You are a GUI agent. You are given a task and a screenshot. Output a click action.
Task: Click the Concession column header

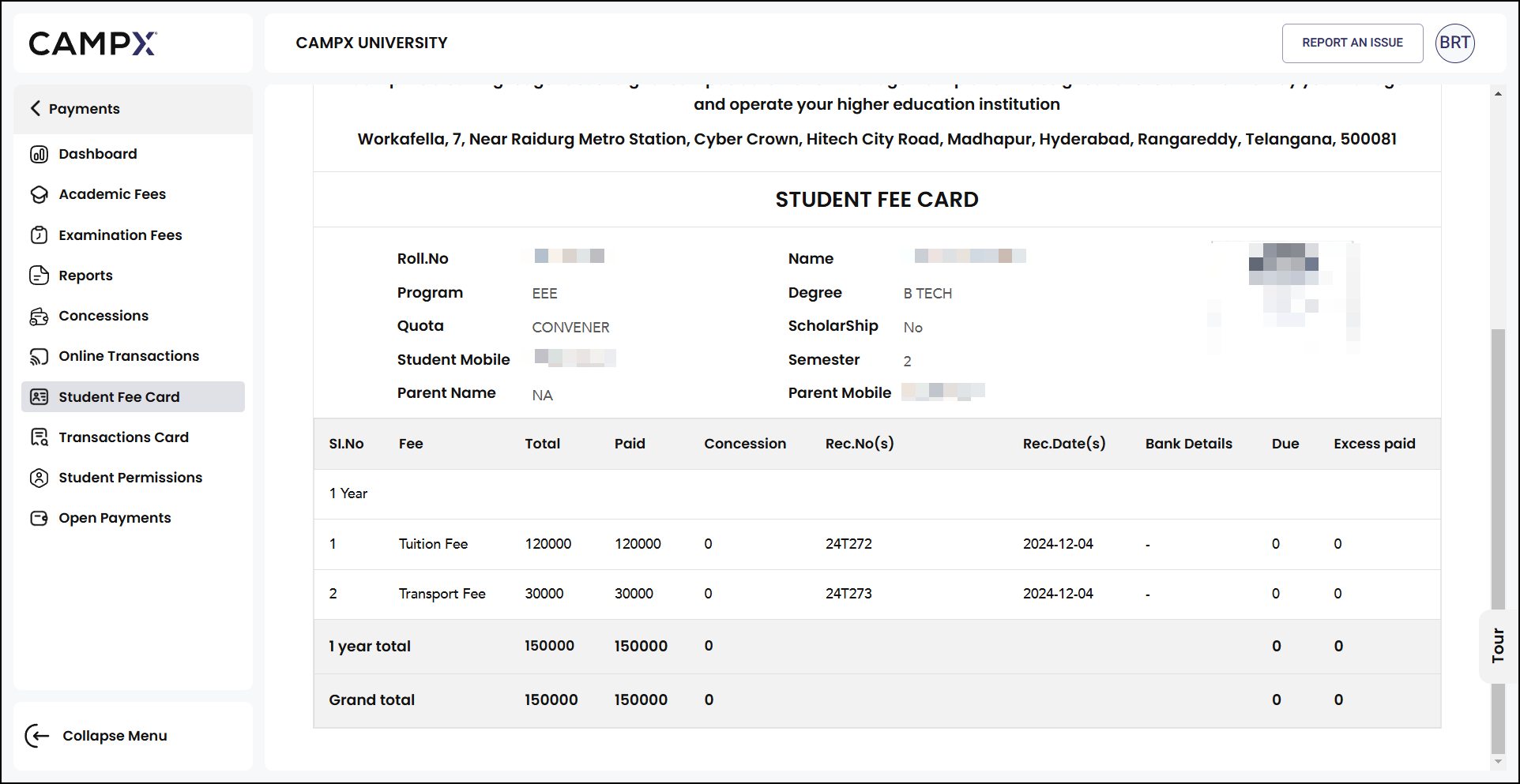pyautogui.click(x=745, y=444)
